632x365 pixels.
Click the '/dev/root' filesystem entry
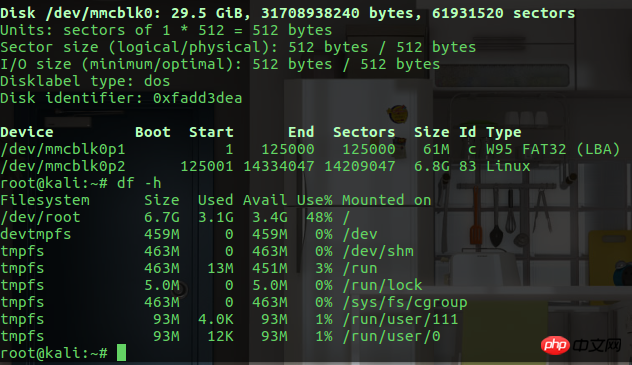click(x=40, y=218)
